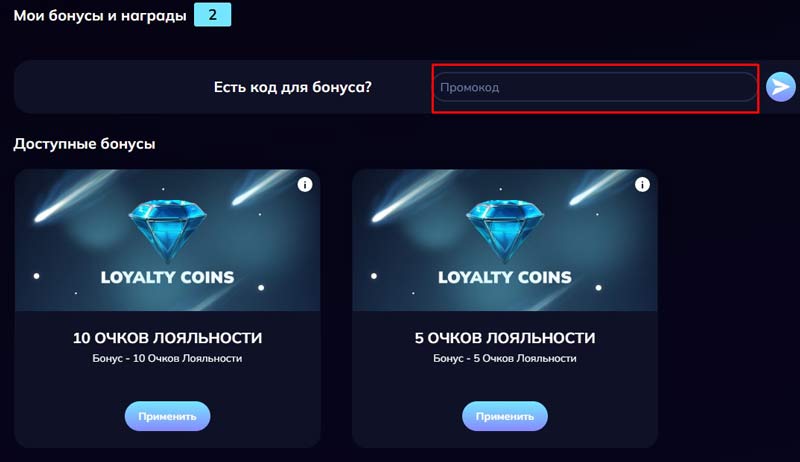The image size is (800, 462).
Task: Click the Есть код для бонуса? label
Action: (x=293, y=87)
